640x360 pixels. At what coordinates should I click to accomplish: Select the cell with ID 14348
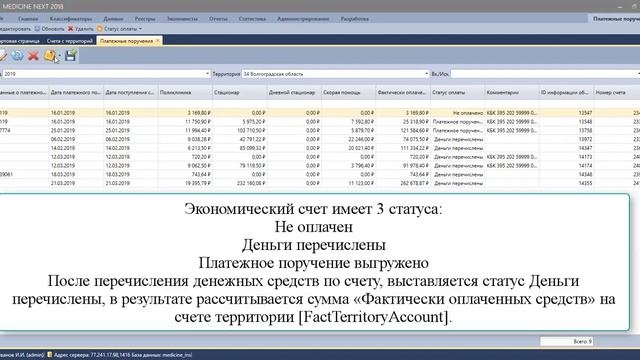[x=567, y=174]
